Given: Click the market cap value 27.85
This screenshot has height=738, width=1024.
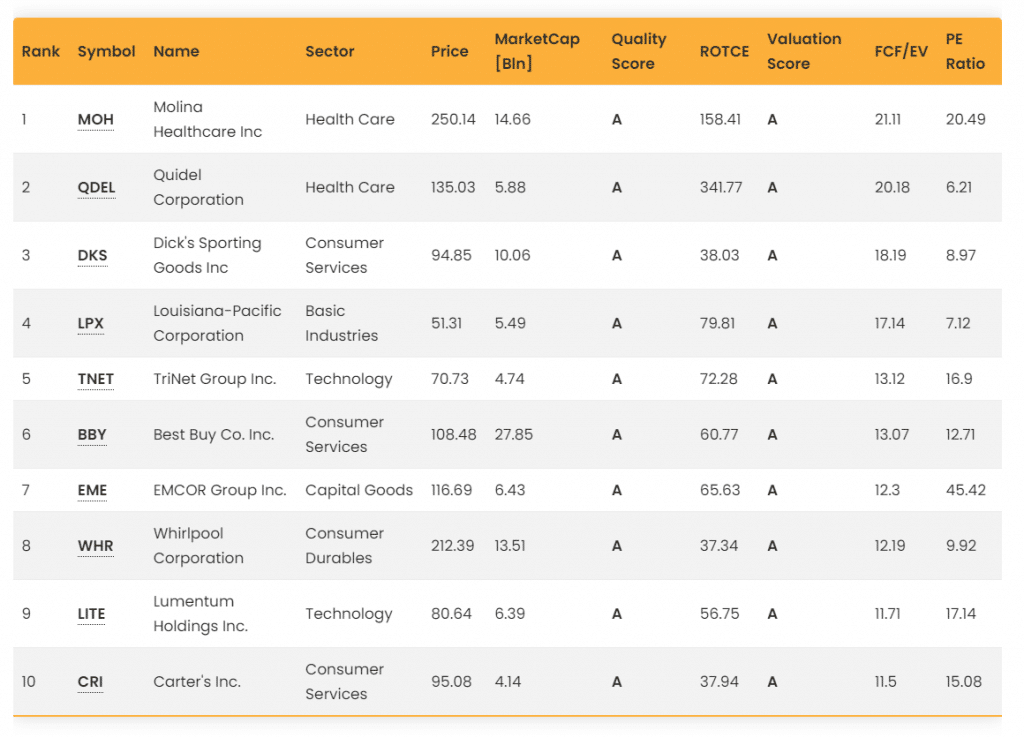Looking at the screenshot, I should 513,434.
